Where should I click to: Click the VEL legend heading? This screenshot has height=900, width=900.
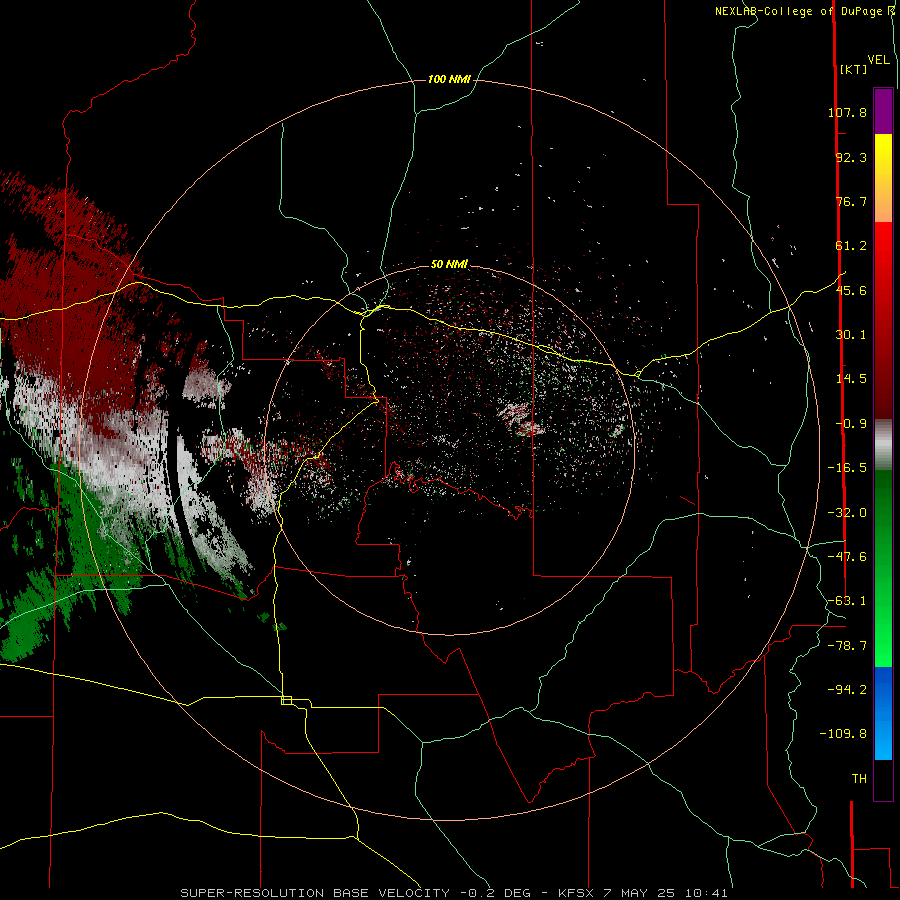click(x=878, y=60)
